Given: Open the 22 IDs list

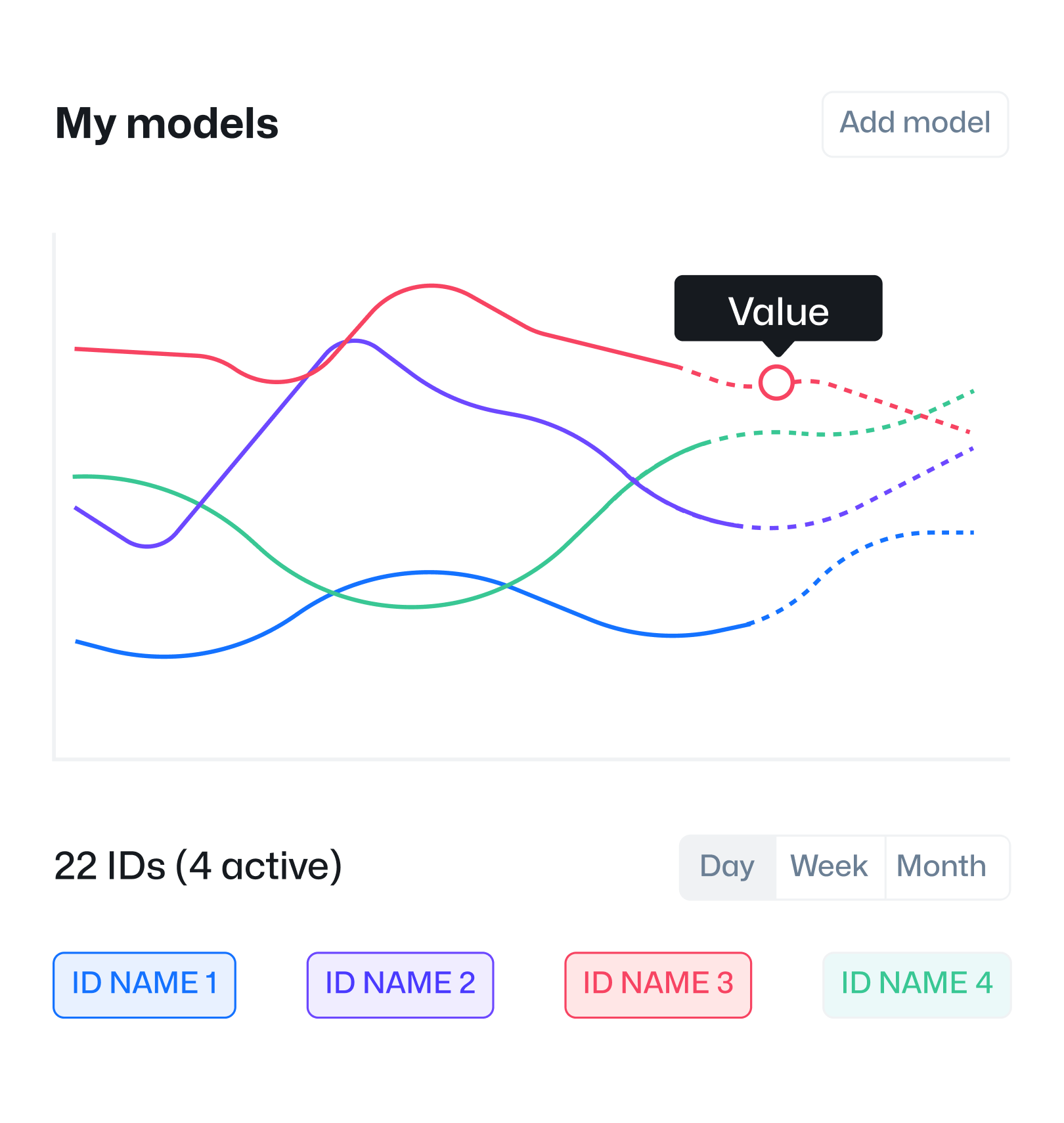Looking at the screenshot, I should (198, 866).
